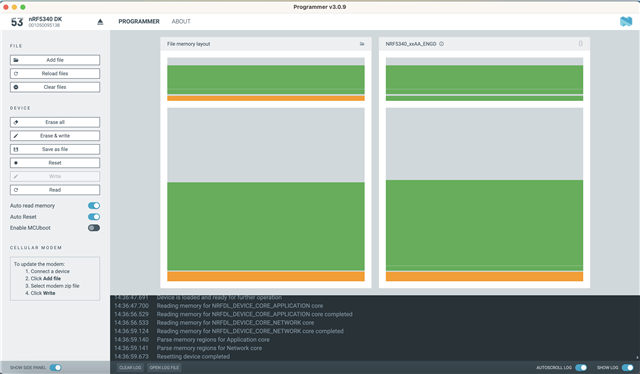Click the large green region in lower device memory block
This screenshot has height=374, width=640.
484,223
